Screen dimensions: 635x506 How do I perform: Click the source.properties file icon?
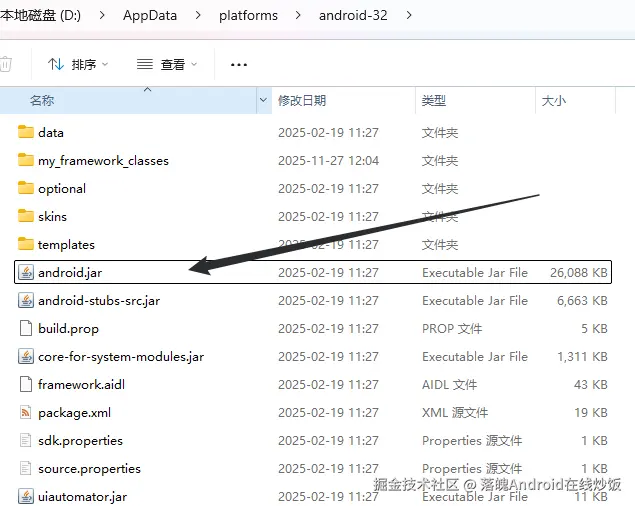26,468
